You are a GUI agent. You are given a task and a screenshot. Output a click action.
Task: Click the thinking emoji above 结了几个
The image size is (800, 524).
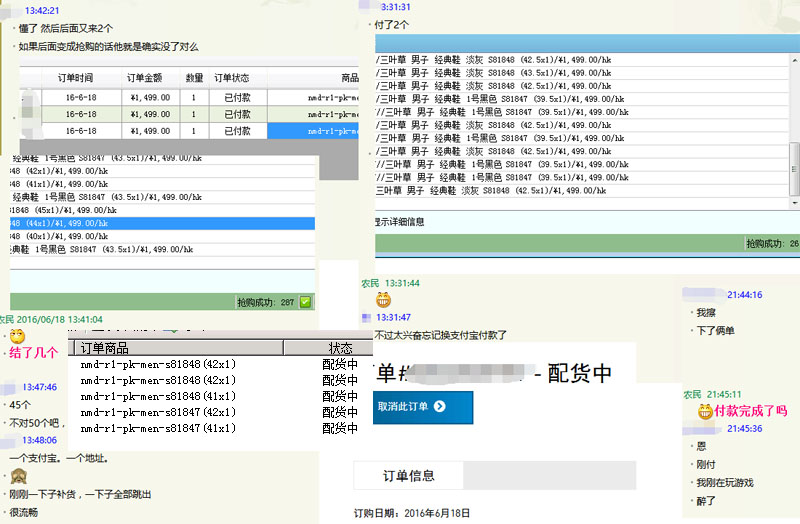click(17, 336)
